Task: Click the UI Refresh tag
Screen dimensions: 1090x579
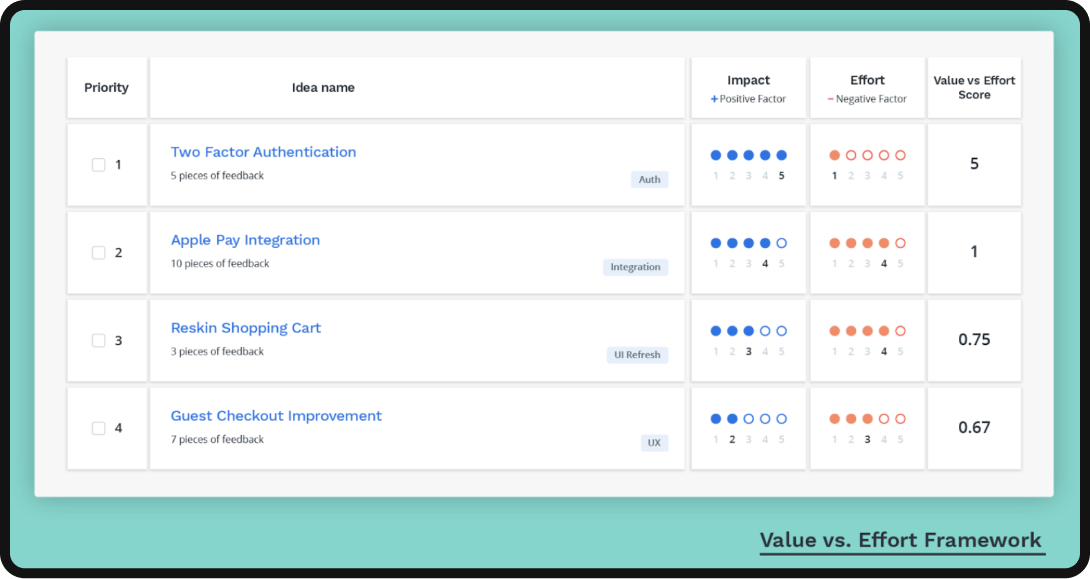Action: coord(637,355)
